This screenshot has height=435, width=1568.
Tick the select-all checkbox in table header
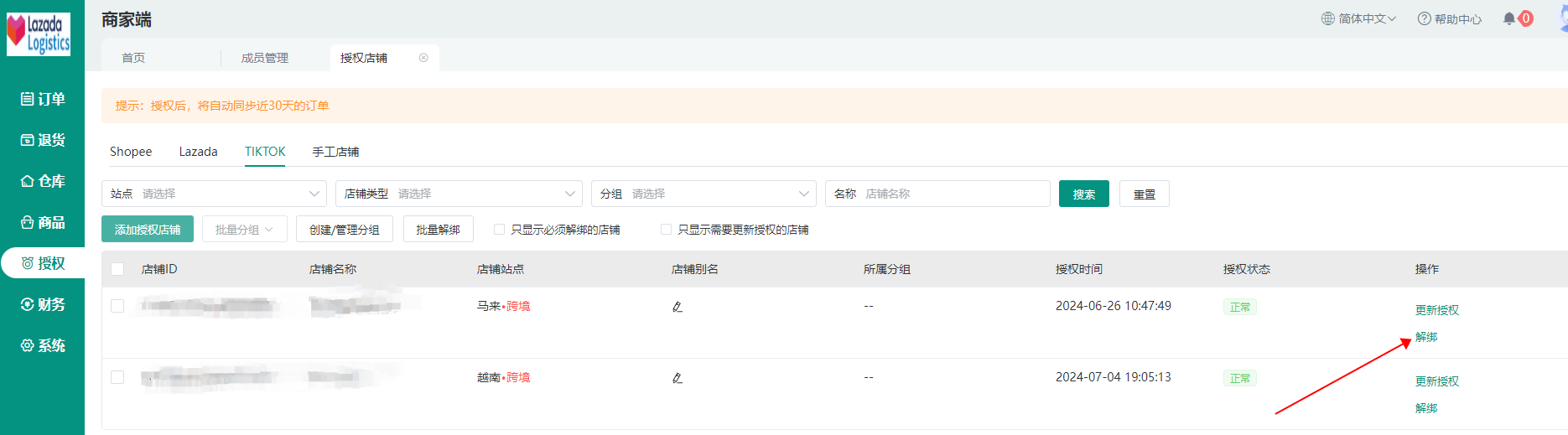coord(117,269)
